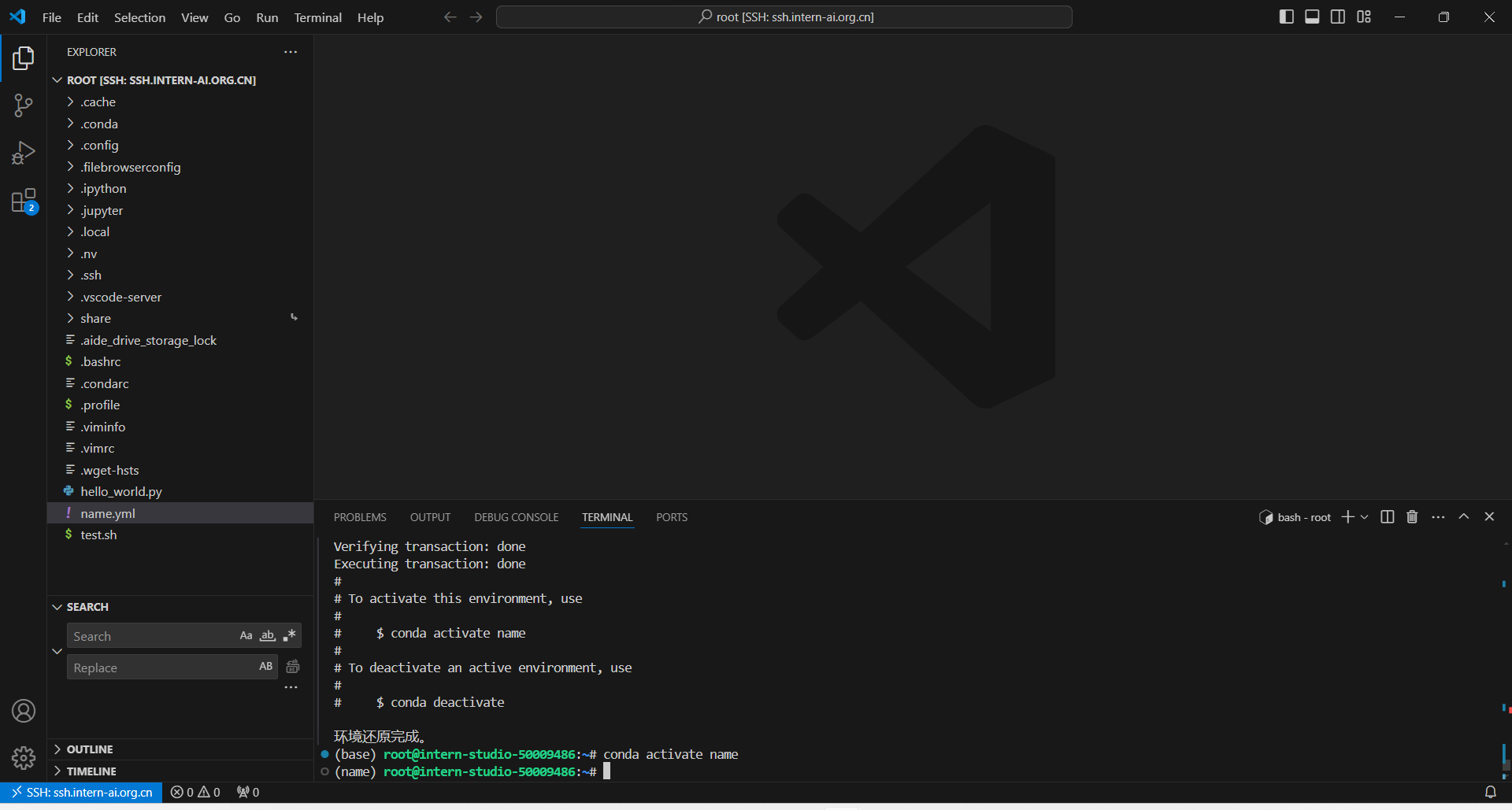Open terminal launch profile dropdown arrow
Screen dimensions: 1512x810
tap(1365, 517)
